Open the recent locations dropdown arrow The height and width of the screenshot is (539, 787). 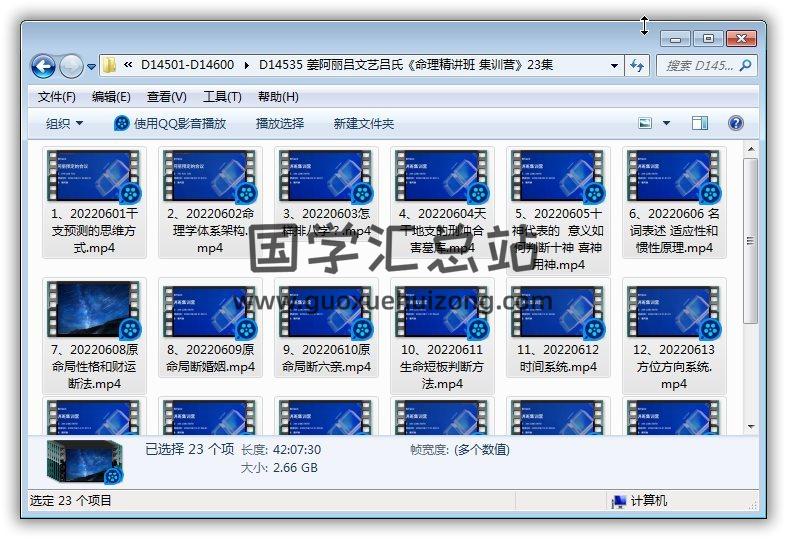91,66
